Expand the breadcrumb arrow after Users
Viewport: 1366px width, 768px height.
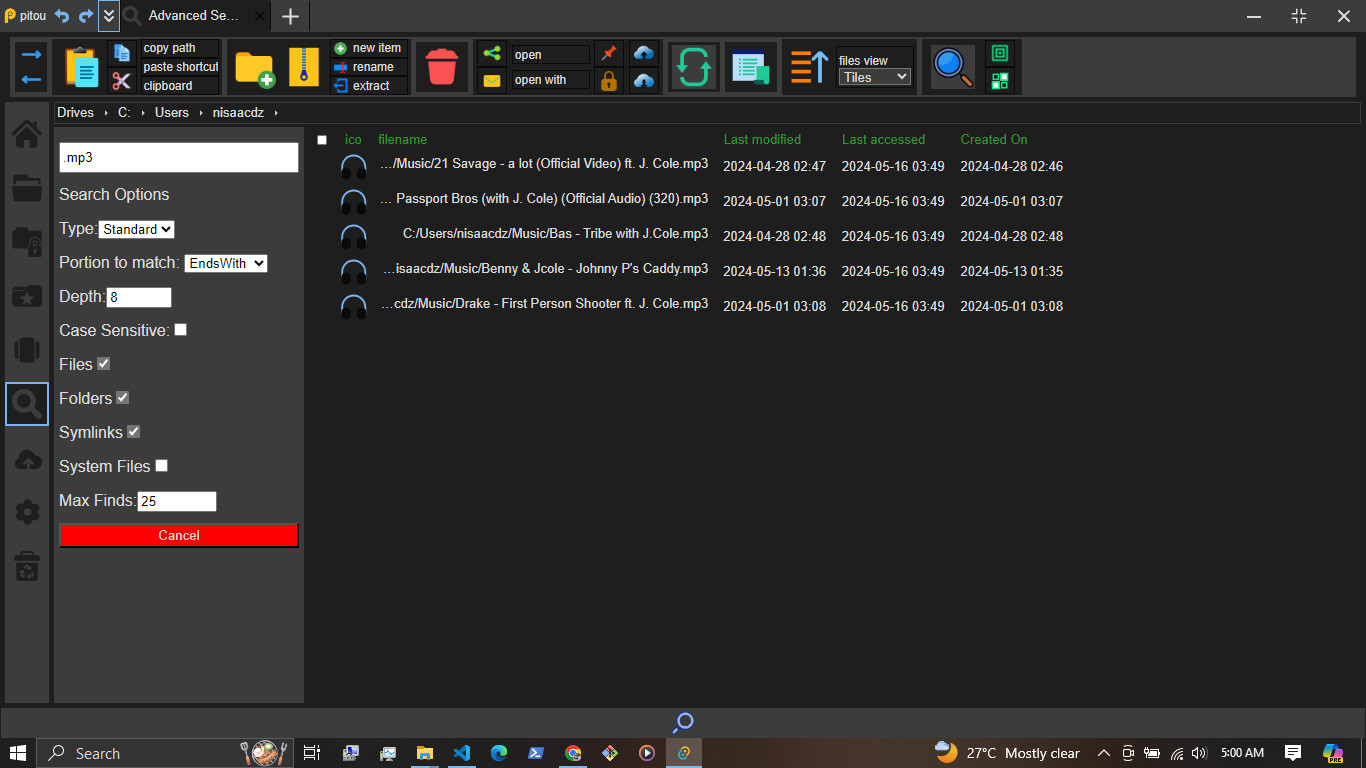200,113
